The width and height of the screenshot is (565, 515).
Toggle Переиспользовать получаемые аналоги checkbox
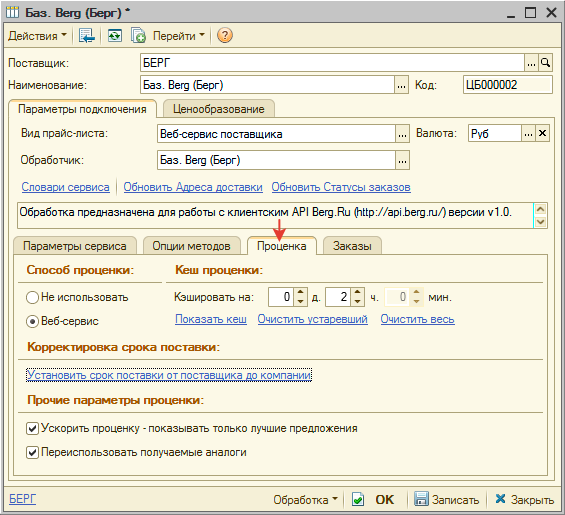point(32,452)
